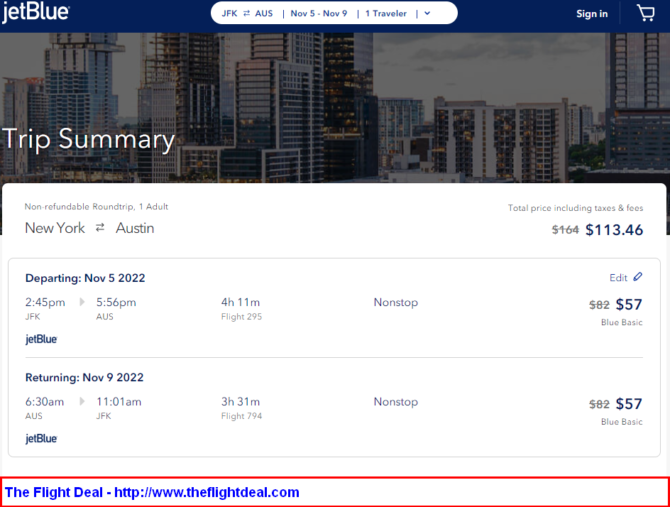Select the Nov 5 - Nov 9 dates field
Image resolution: width=670 pixels, height=507 pixels.
click(319, 13)
